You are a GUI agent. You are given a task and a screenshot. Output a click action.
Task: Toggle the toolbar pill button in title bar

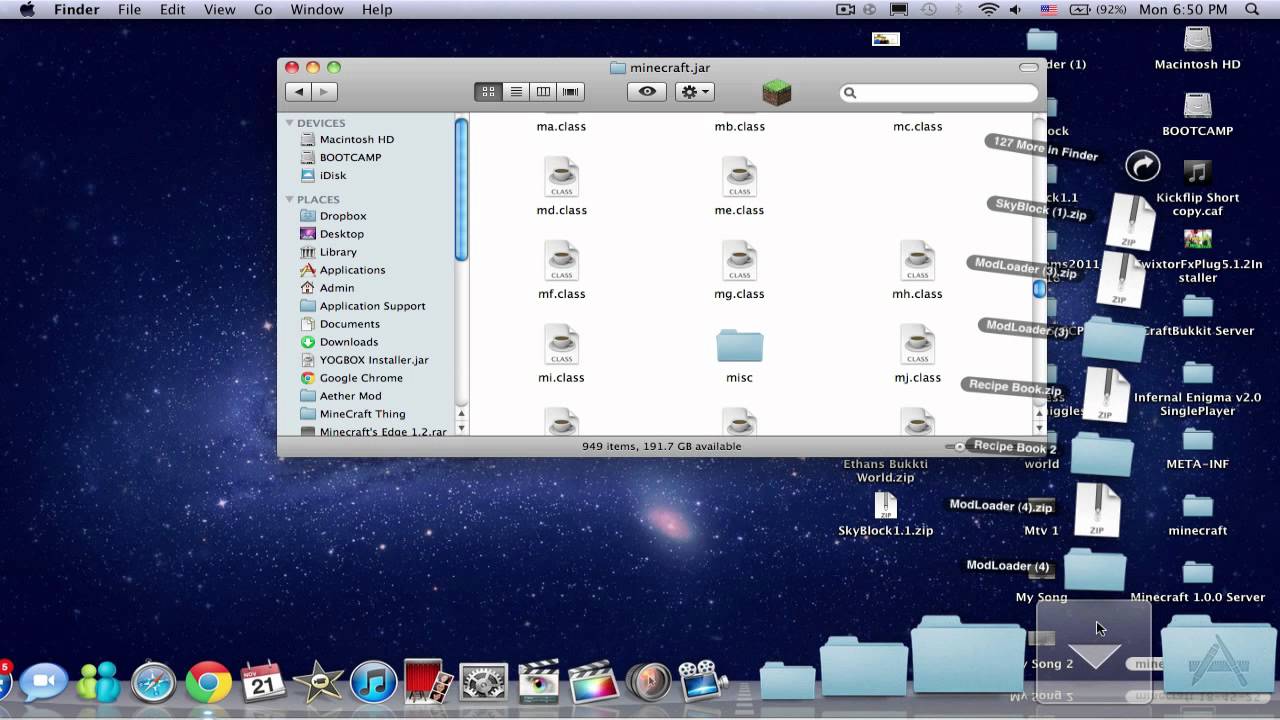[x=1028, y=67]
